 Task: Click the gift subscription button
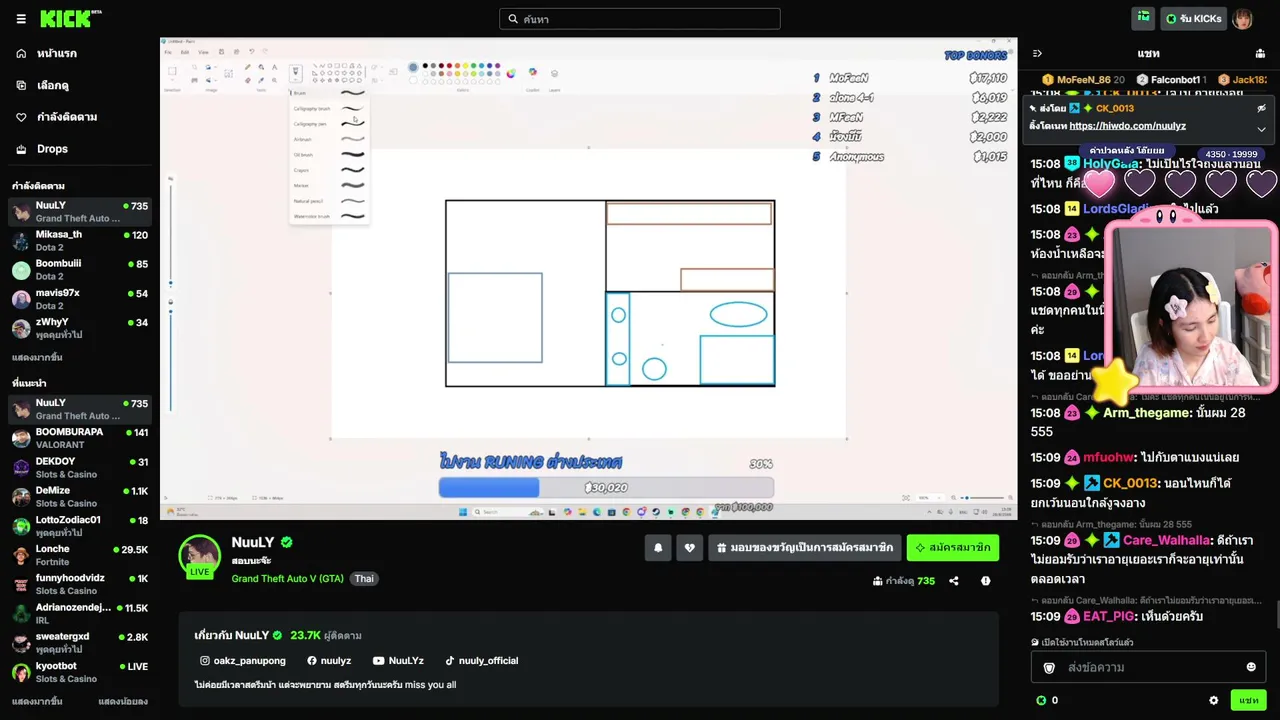click(x=804, y=548)
